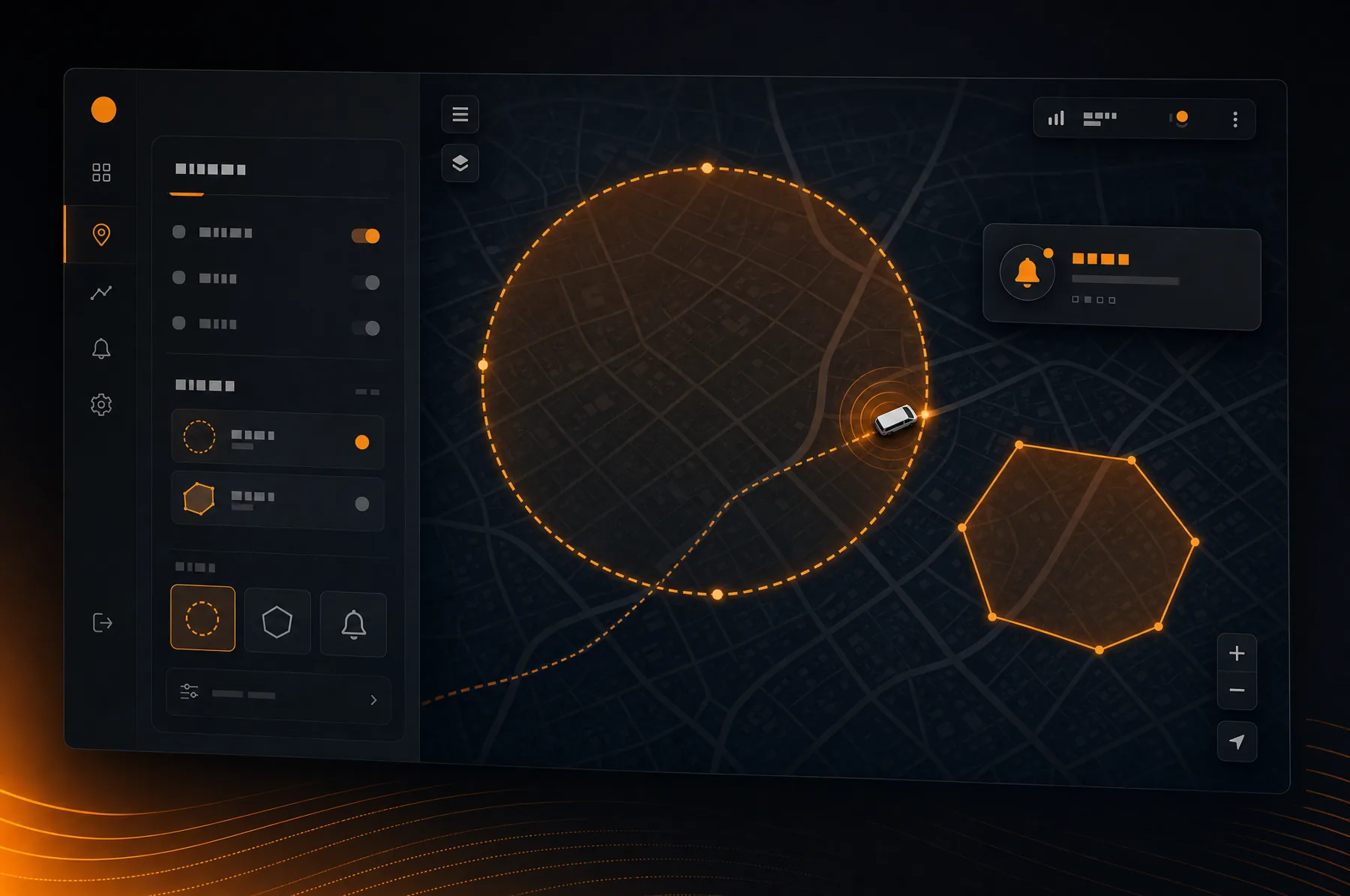Image resolution: width=1350 pixels, height=896 pixels.
Task: Select the circular geofence list item
Action: pyautogui.click(x=278, y=439)
